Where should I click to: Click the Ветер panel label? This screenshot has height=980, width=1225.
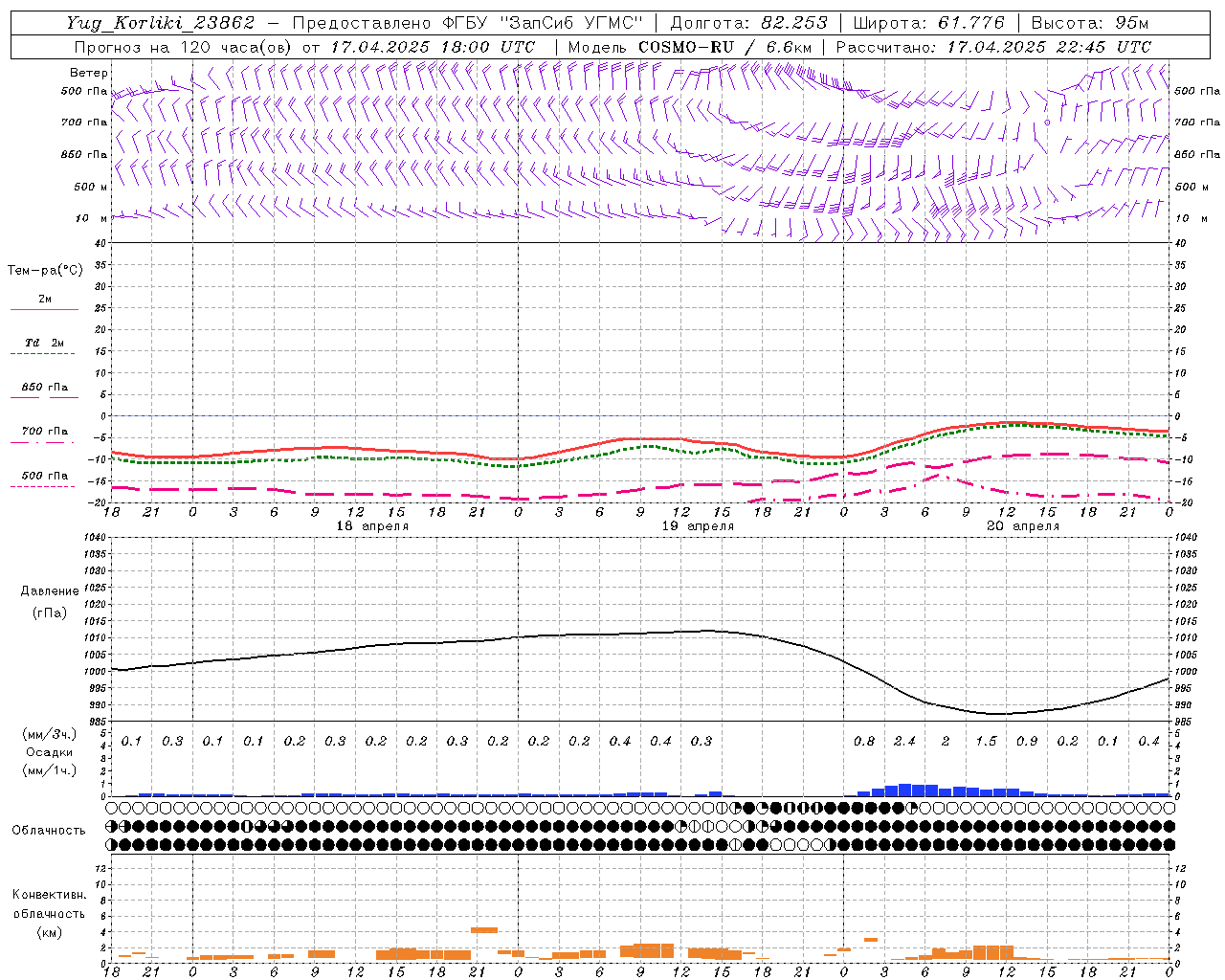click(88, 73)
